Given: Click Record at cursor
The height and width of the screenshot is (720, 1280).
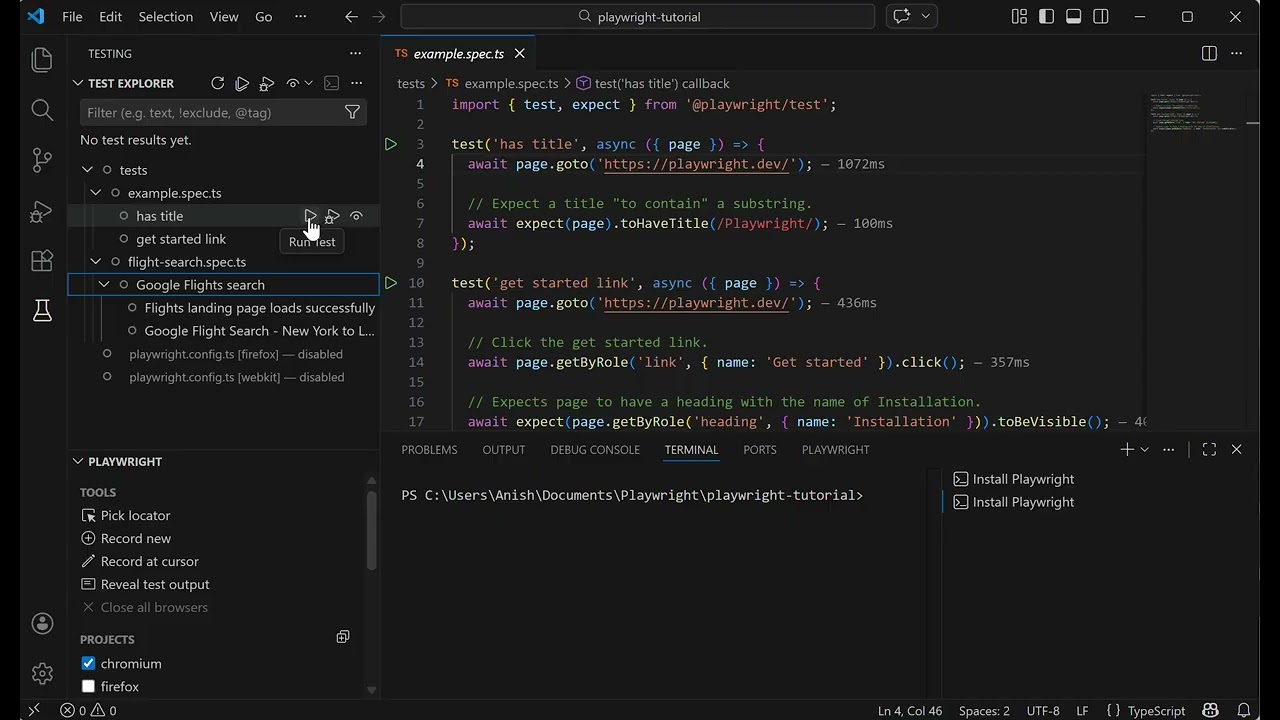Looking at the screenshot, I should 139,562.
